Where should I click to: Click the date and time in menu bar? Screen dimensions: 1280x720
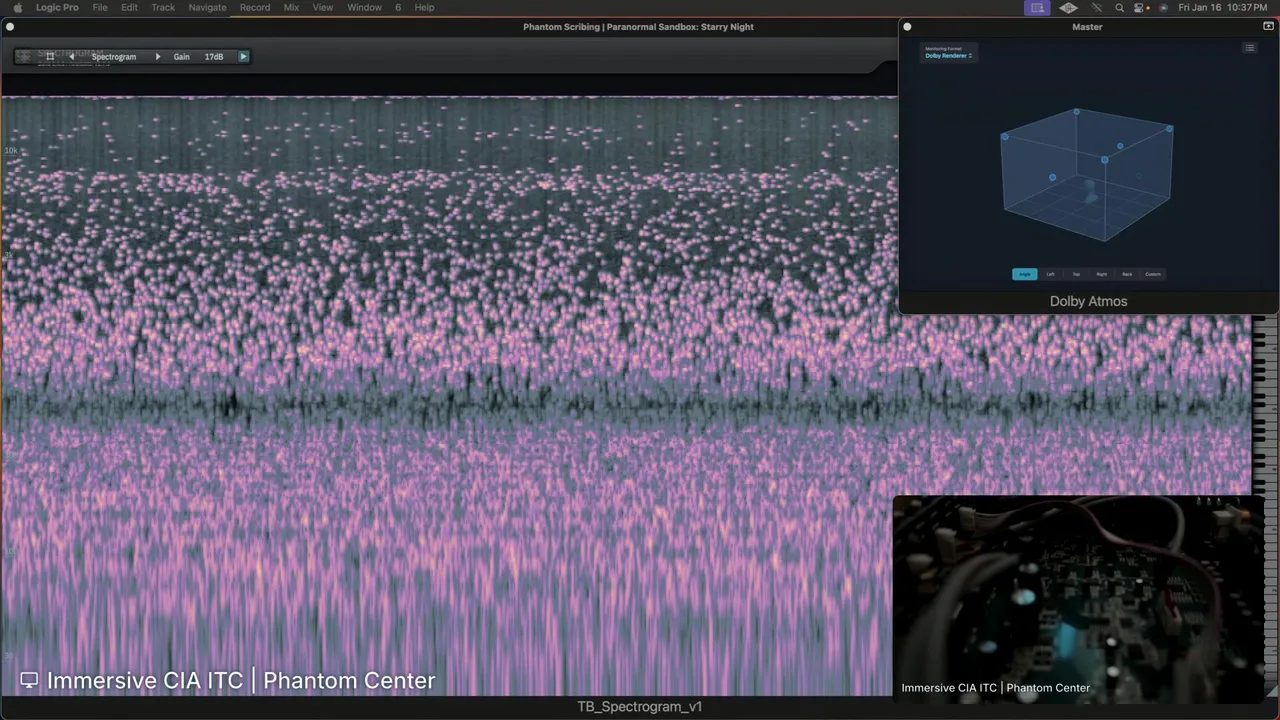tap(1223, 7)
